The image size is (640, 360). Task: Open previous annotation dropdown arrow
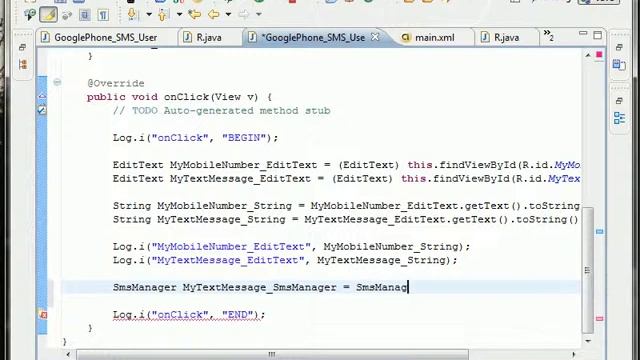tap(179, 15)
